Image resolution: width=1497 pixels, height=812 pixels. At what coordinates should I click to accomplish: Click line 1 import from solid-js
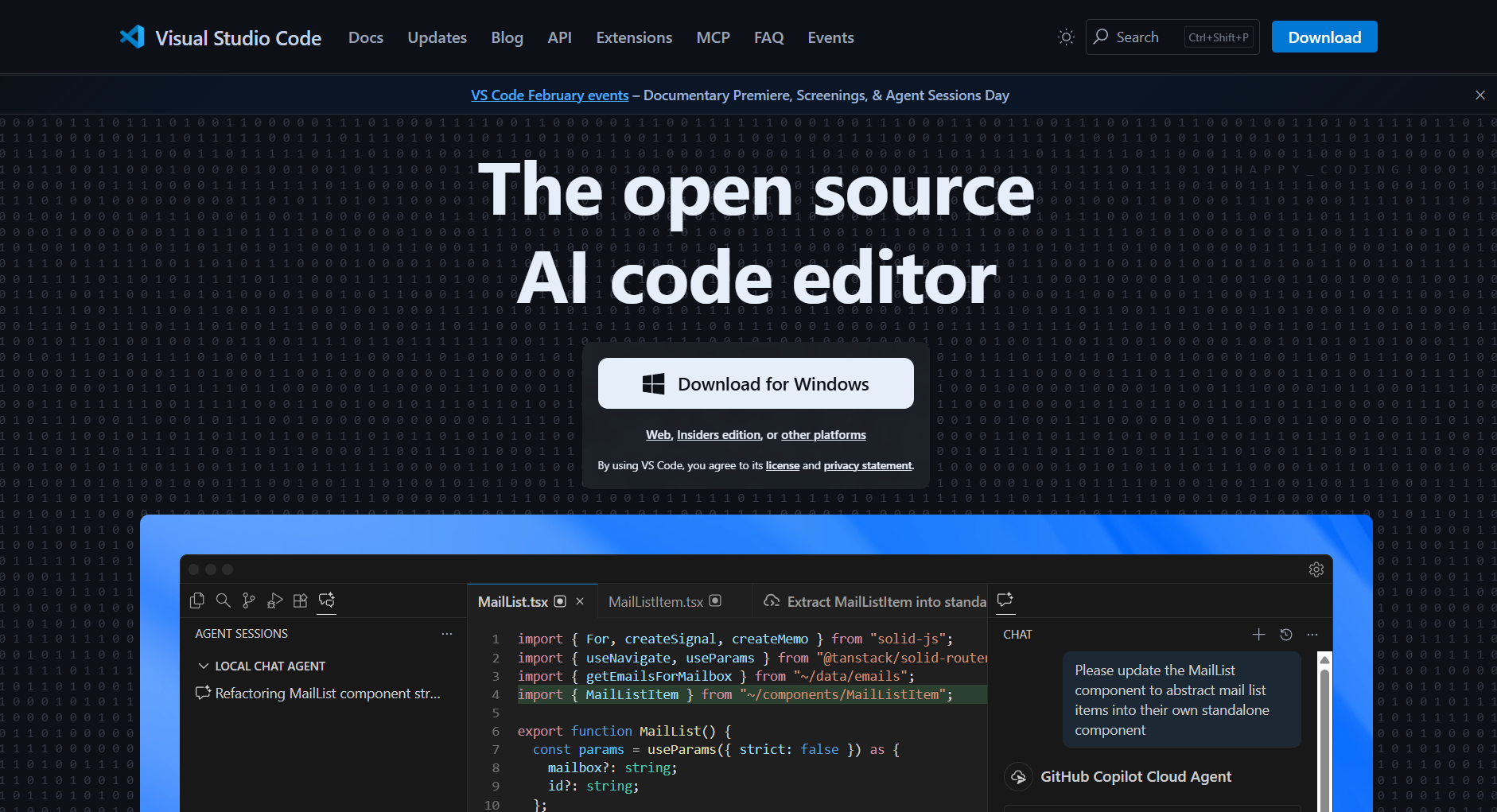click(x=735, y=639)
